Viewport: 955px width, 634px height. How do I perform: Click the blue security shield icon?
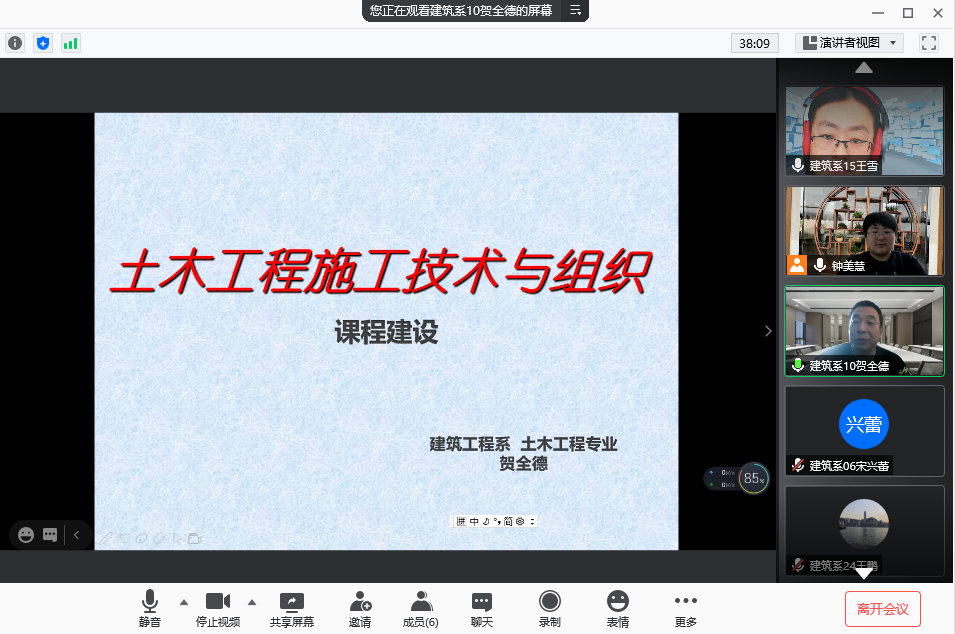(x=42, y=43)
